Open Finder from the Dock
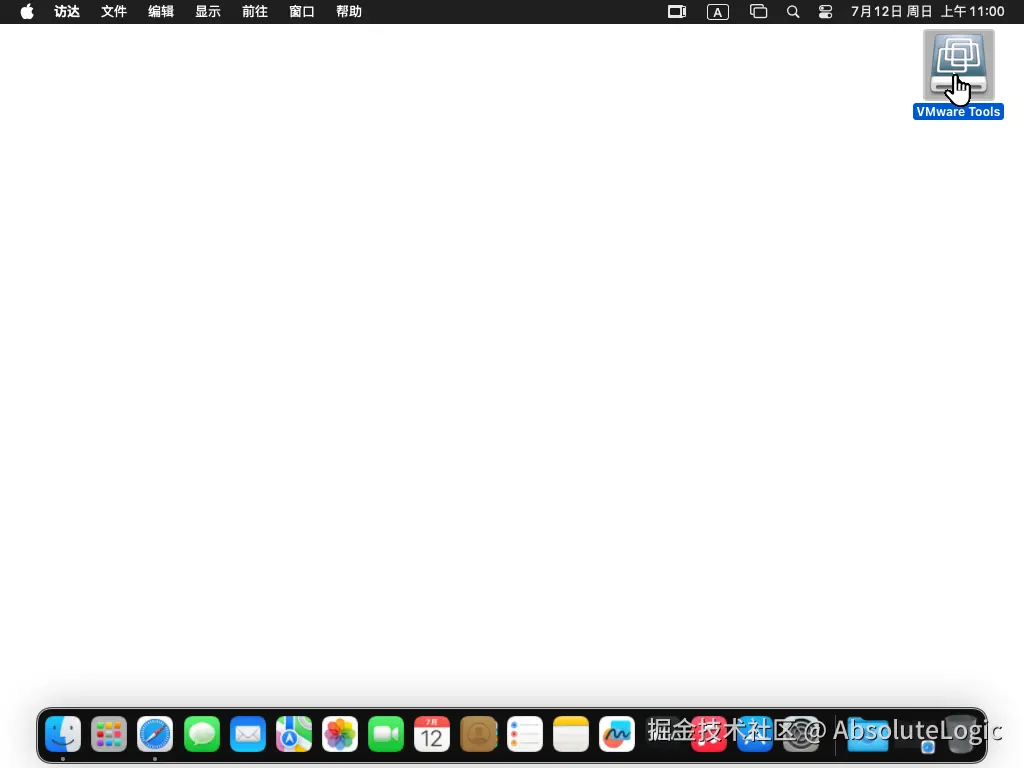This screenshot has height=768, width=1024. click(63, 734)
